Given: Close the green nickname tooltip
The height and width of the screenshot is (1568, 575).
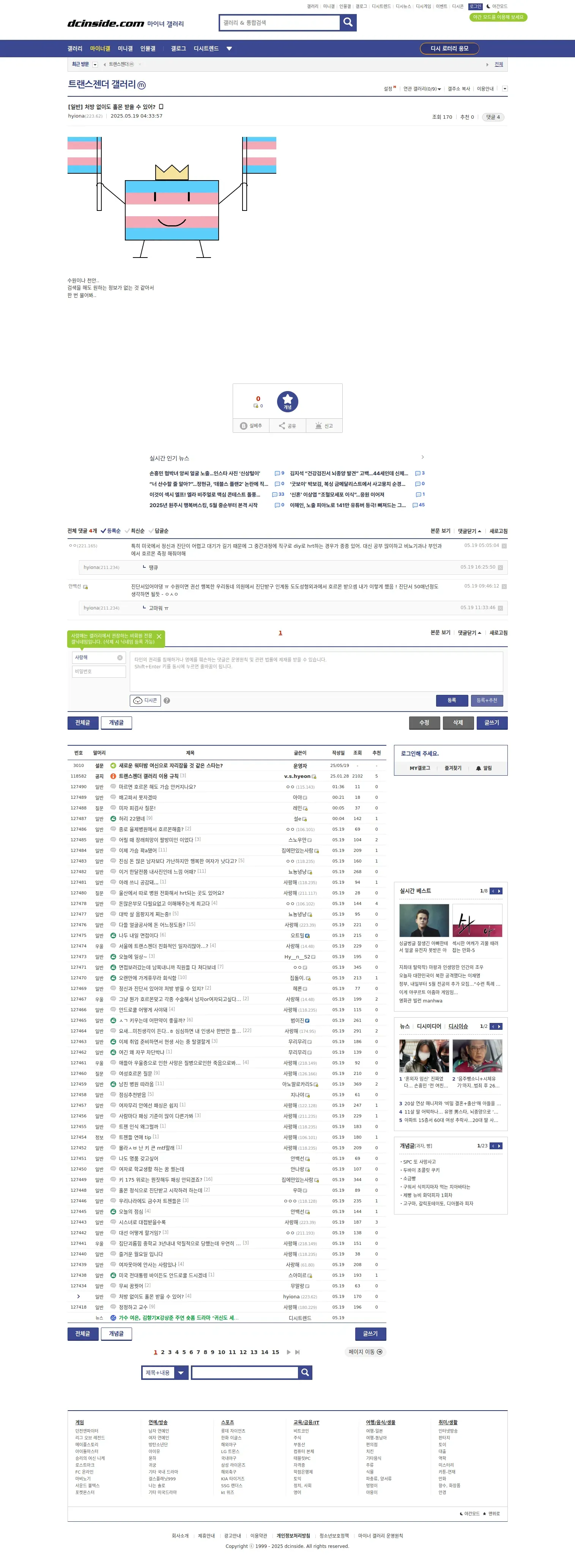Looking at the screenshot, I should (159, 637).
